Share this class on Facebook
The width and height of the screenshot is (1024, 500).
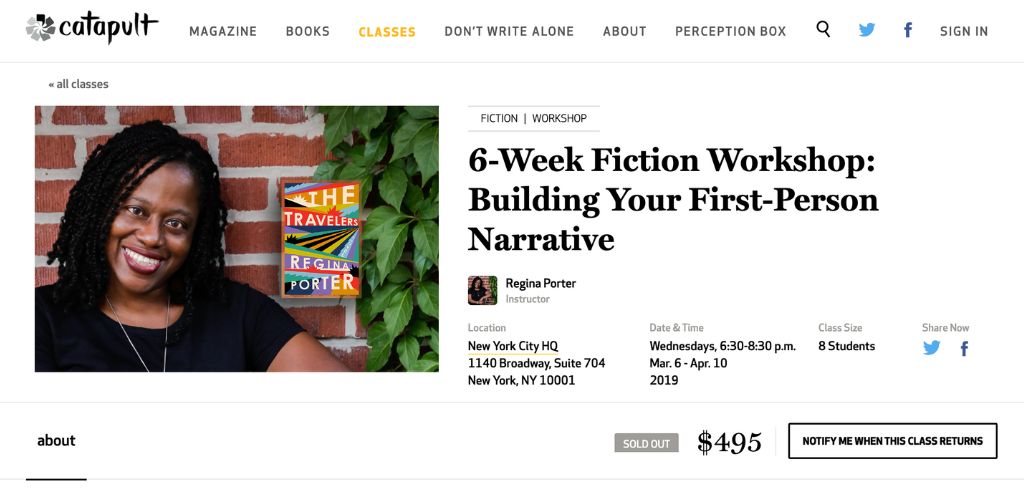(965, 348)
